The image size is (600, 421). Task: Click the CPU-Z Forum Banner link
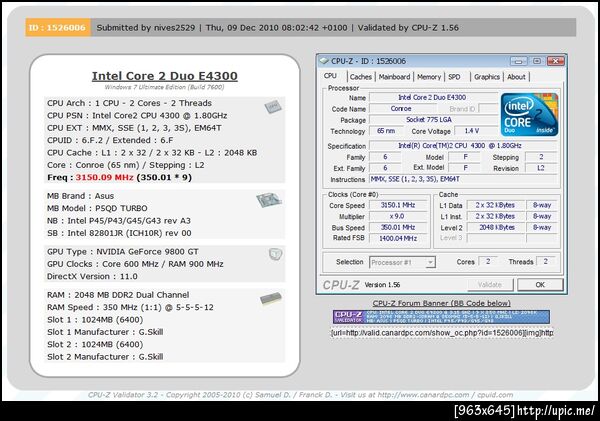click(442, 303)
